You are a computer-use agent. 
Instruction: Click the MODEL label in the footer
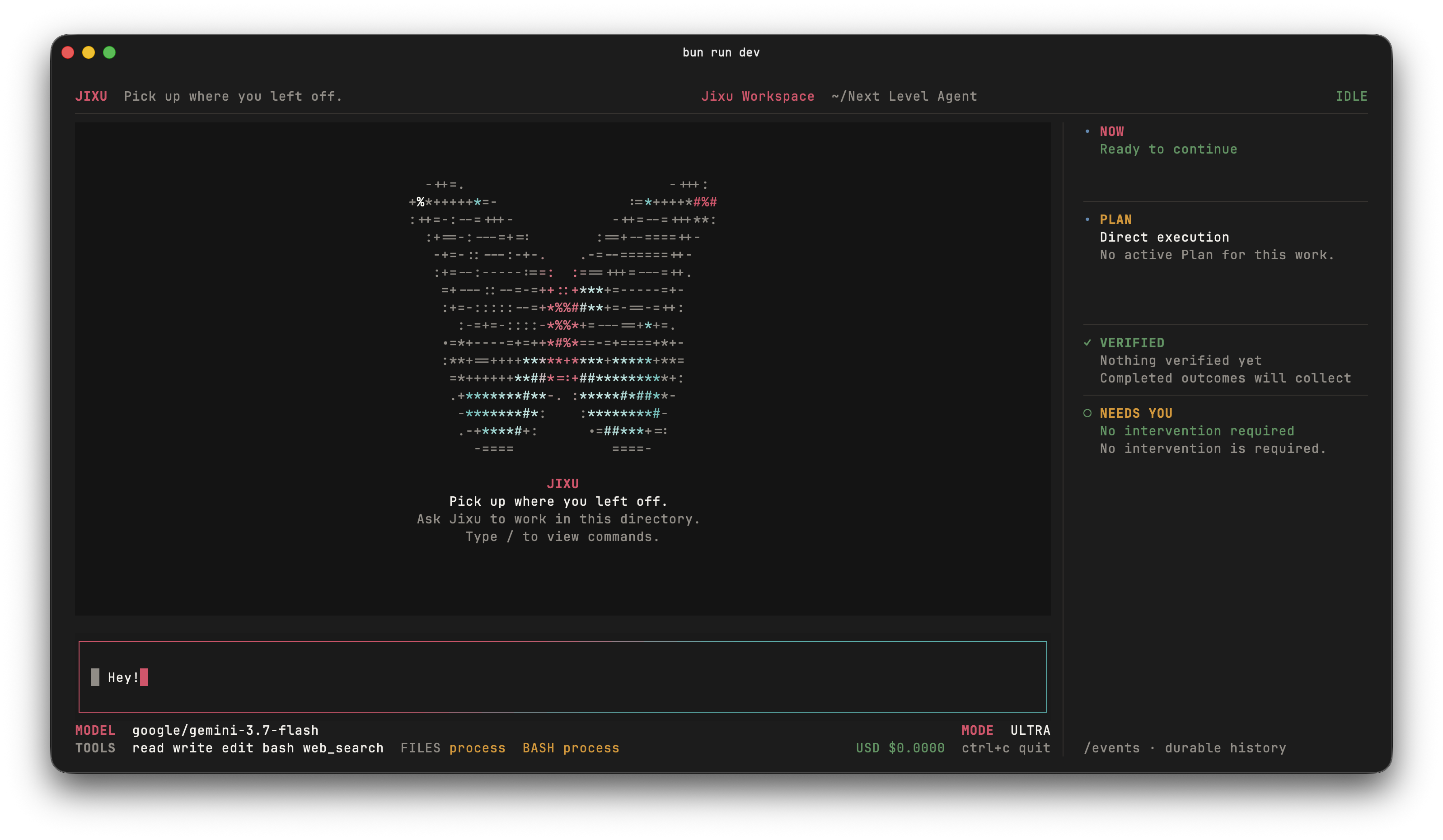95,730
